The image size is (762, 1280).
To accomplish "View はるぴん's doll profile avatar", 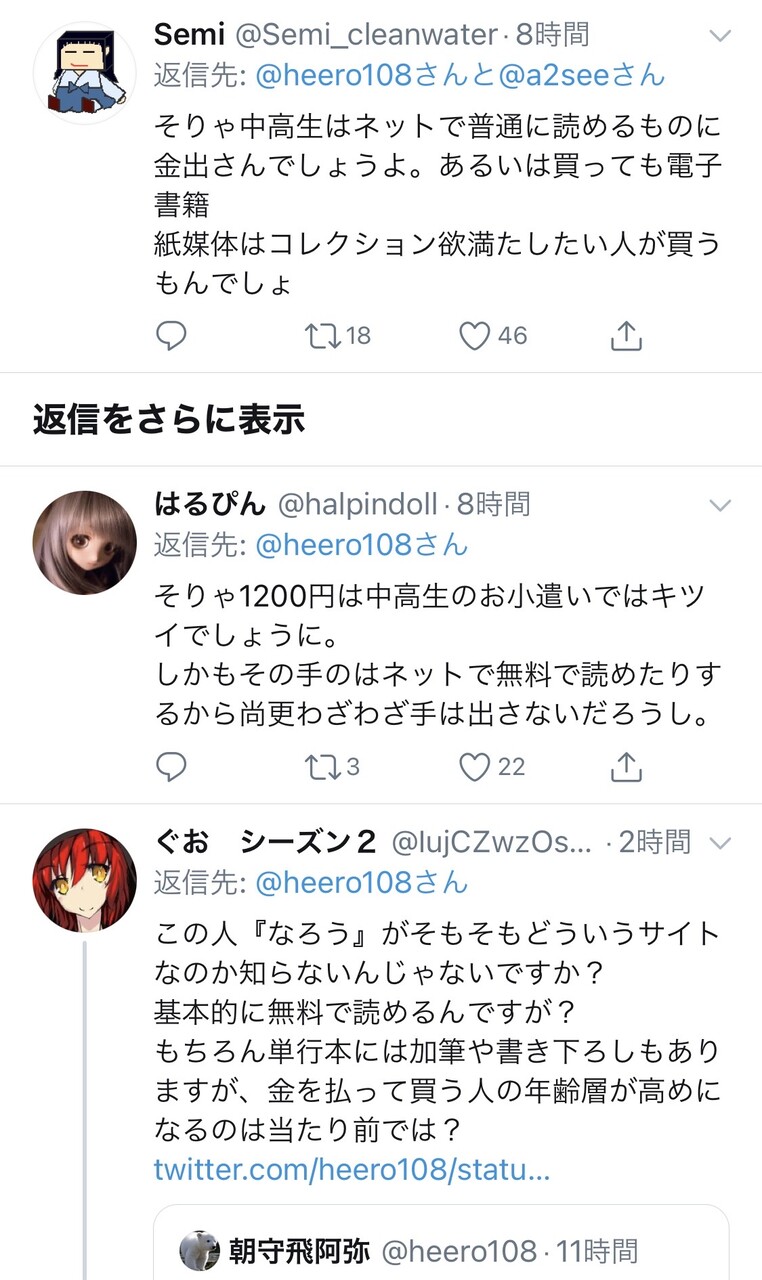I will click(x=84, y=543).
